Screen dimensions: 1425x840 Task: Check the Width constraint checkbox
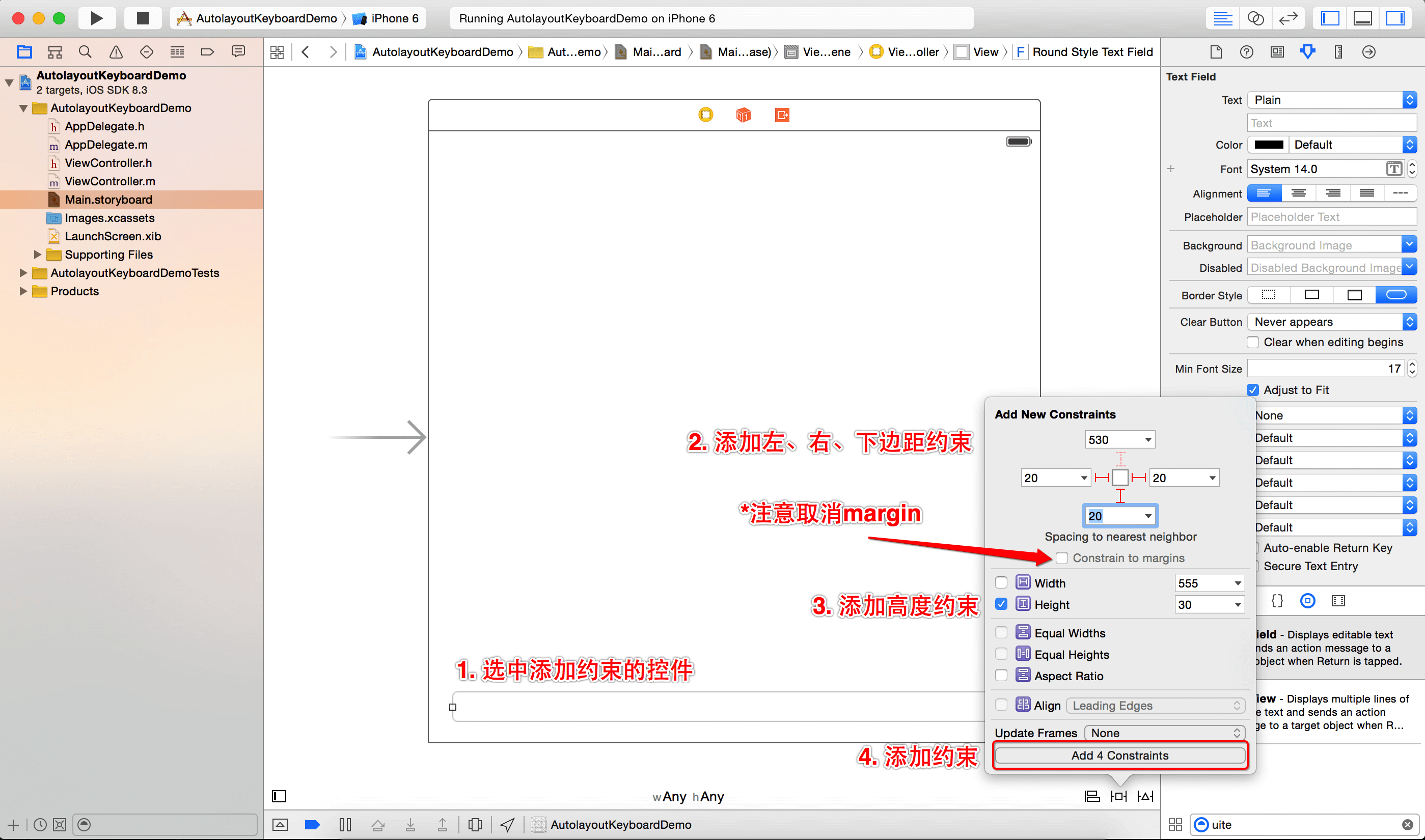click(x=1001, y=582)
